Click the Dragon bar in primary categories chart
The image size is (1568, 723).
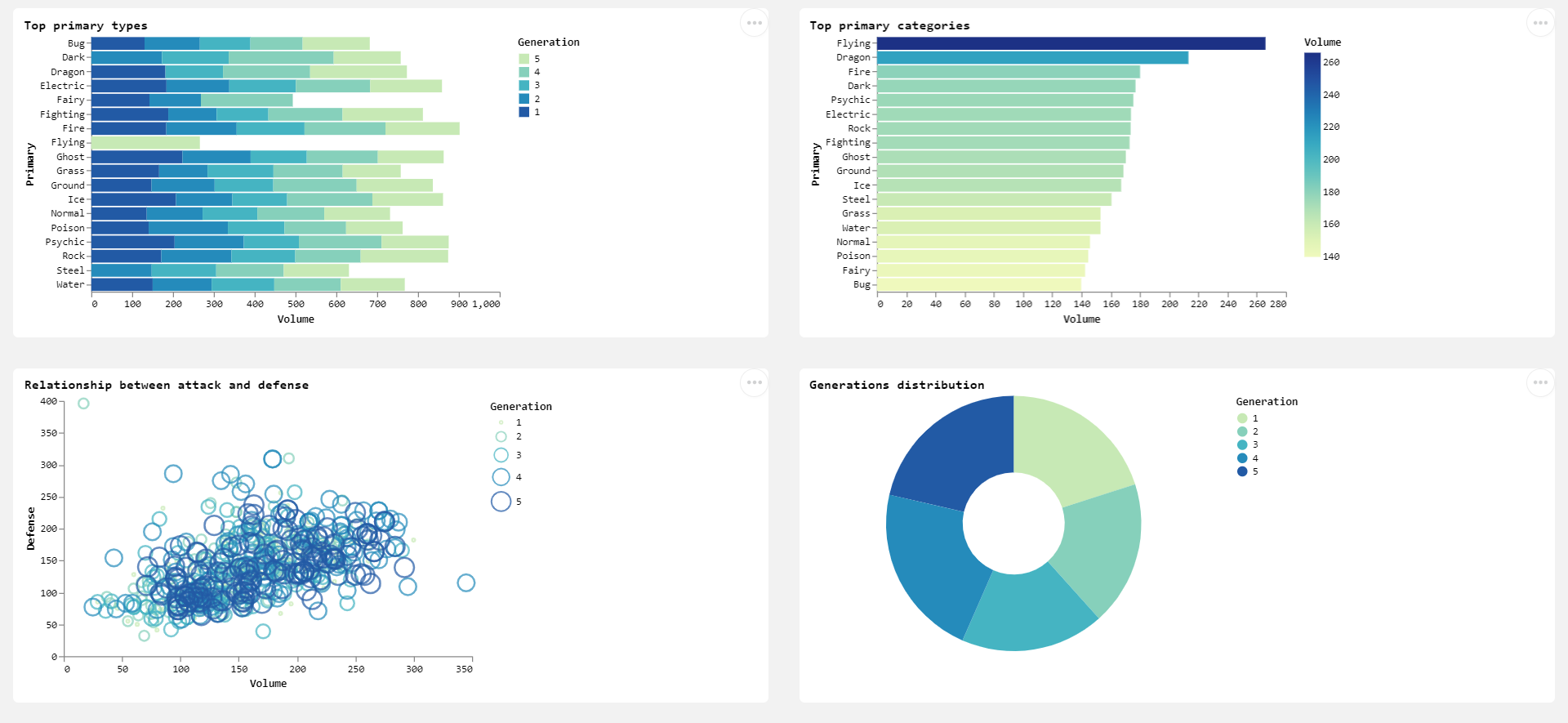pos(1031,58)
